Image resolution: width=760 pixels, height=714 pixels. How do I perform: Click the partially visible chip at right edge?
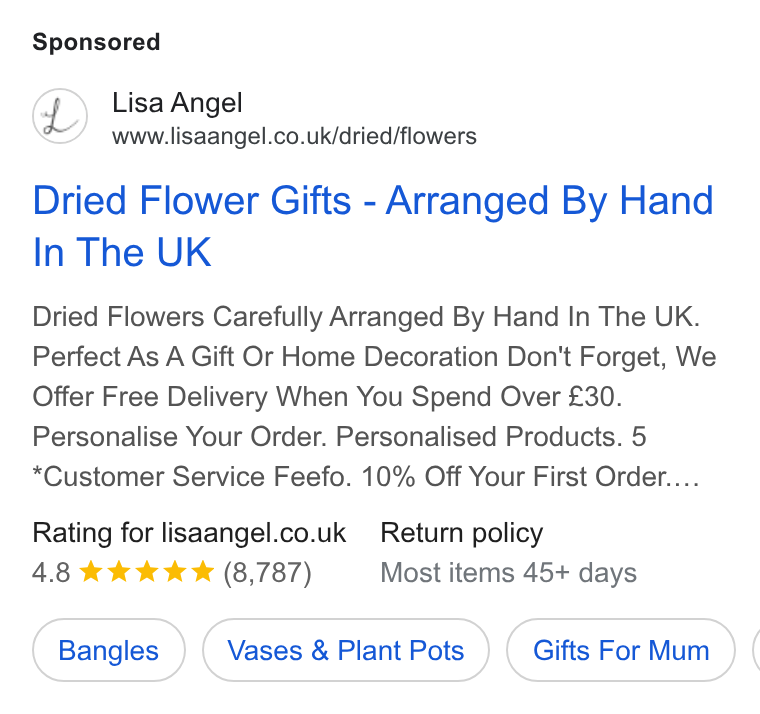coord(756,650)
